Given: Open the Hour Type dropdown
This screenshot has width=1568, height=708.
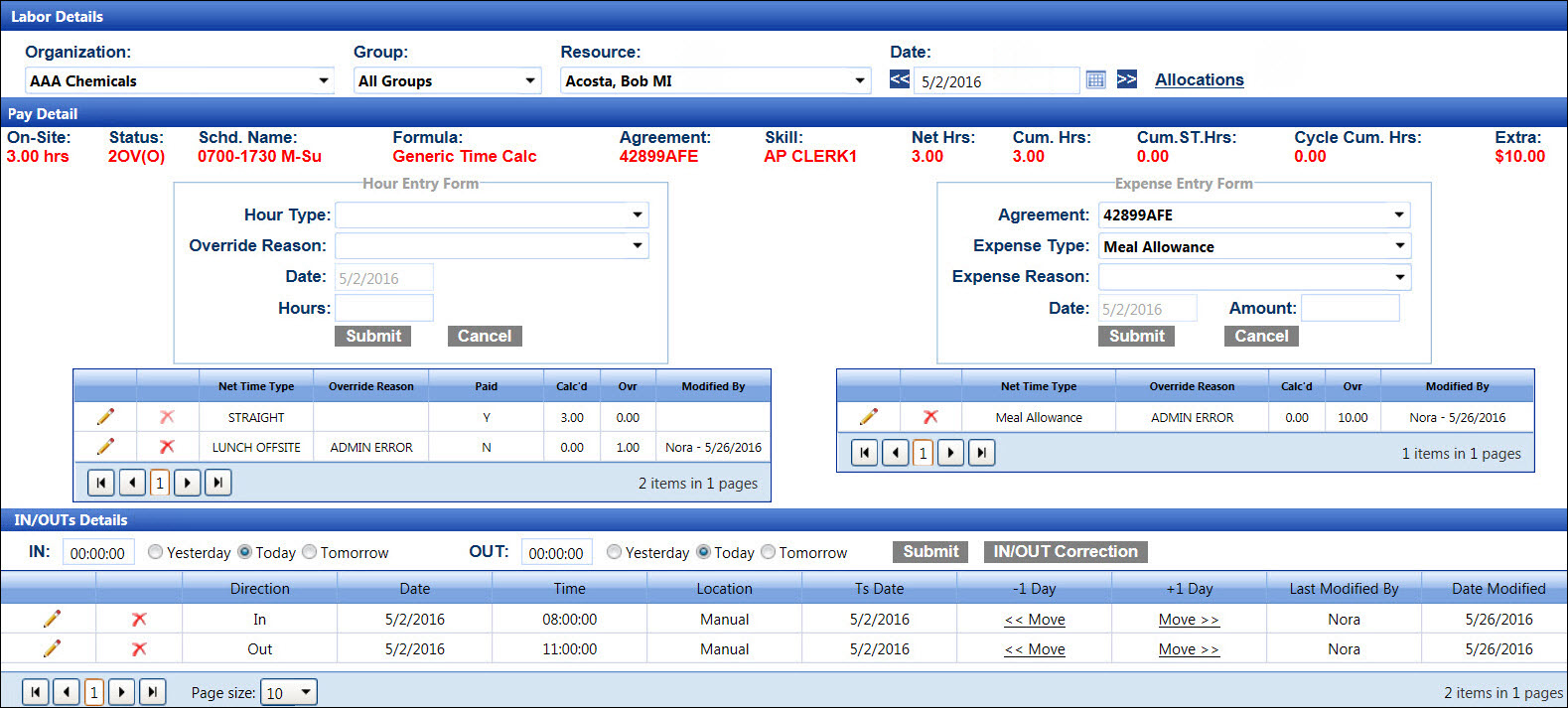Looking at the screenshot, I should point(637,214).
